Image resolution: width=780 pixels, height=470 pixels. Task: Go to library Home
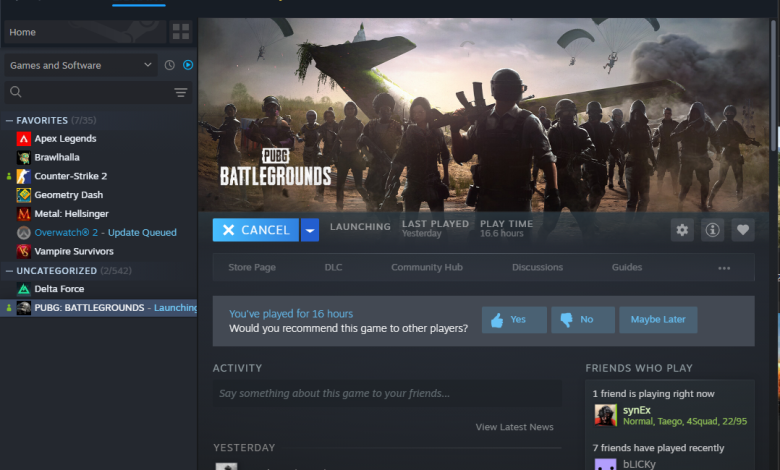pos(85,32)
